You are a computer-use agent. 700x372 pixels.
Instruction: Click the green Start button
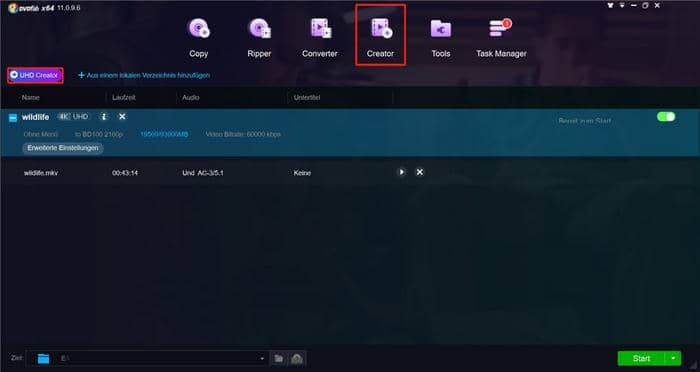641,358
